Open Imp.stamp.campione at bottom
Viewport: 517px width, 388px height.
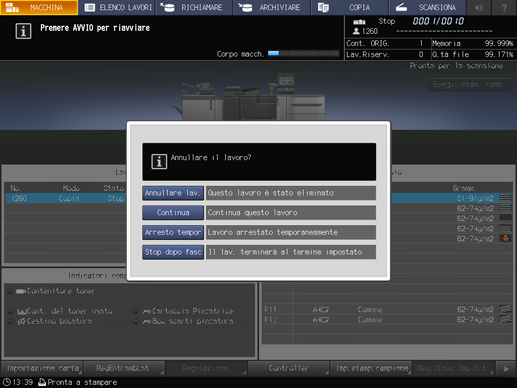[x=371, y=368]
